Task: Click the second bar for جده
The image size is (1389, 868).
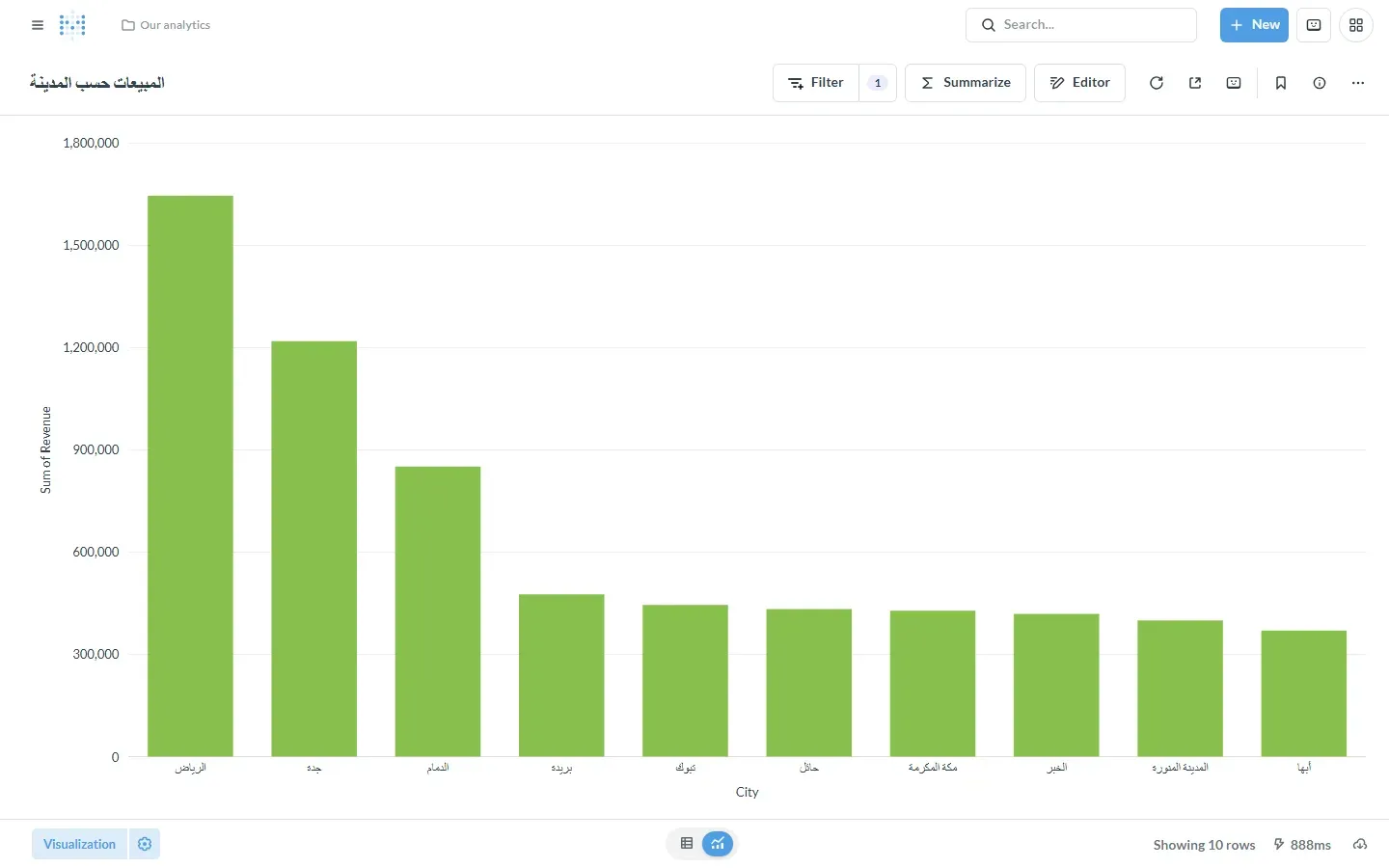Action: (x=314, y=549)
